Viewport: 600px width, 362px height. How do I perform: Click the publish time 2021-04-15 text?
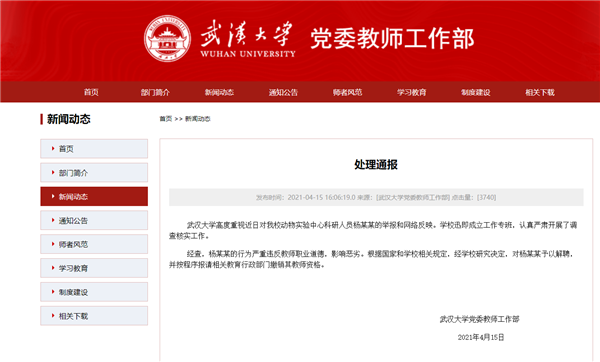pos(305,197)
